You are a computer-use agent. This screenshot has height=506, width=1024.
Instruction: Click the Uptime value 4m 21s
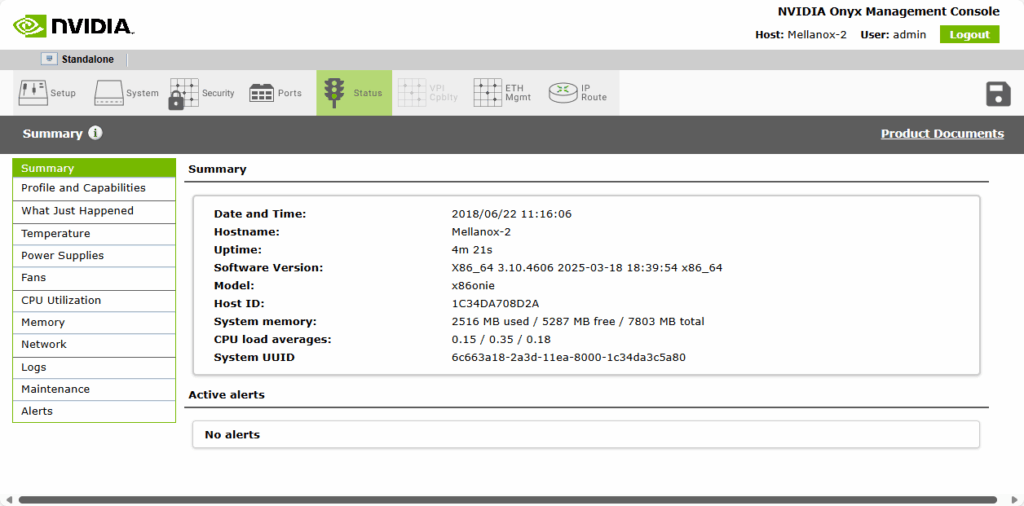point(472,250)
